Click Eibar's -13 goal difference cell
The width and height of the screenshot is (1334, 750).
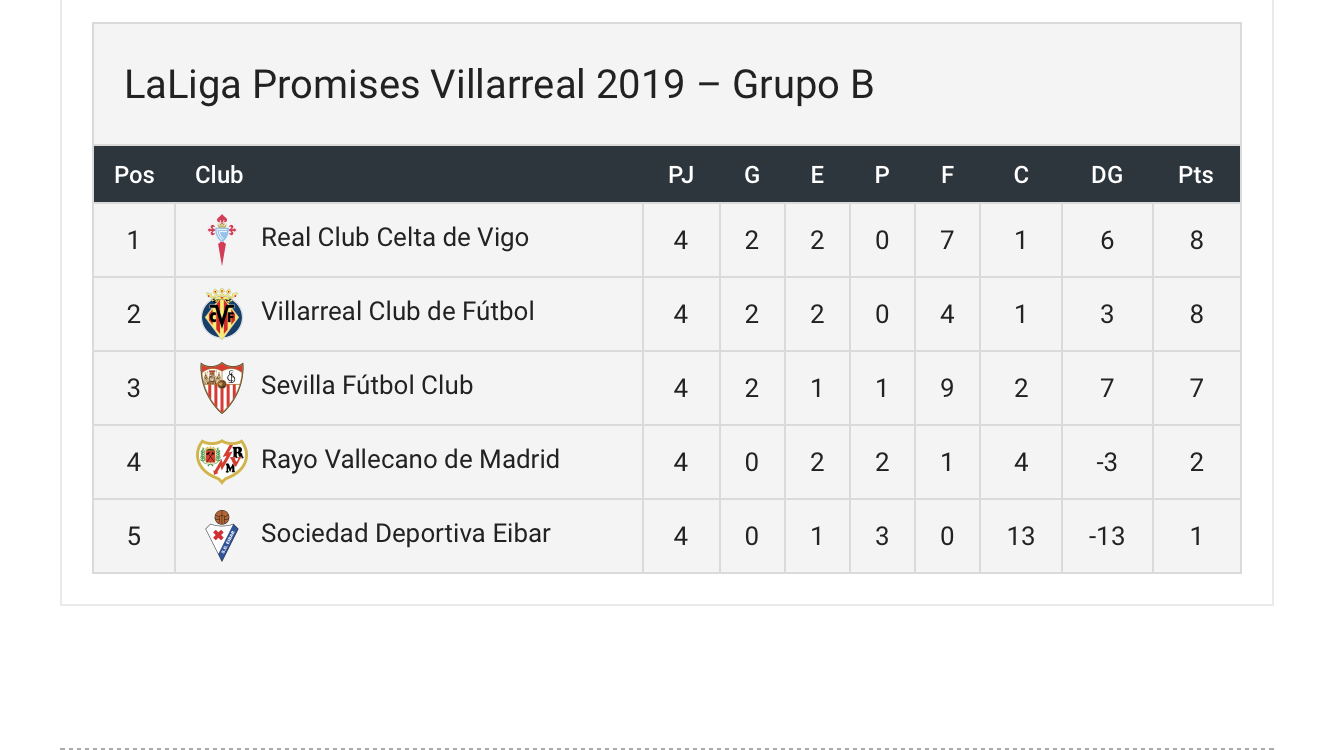coord(1107,536)
